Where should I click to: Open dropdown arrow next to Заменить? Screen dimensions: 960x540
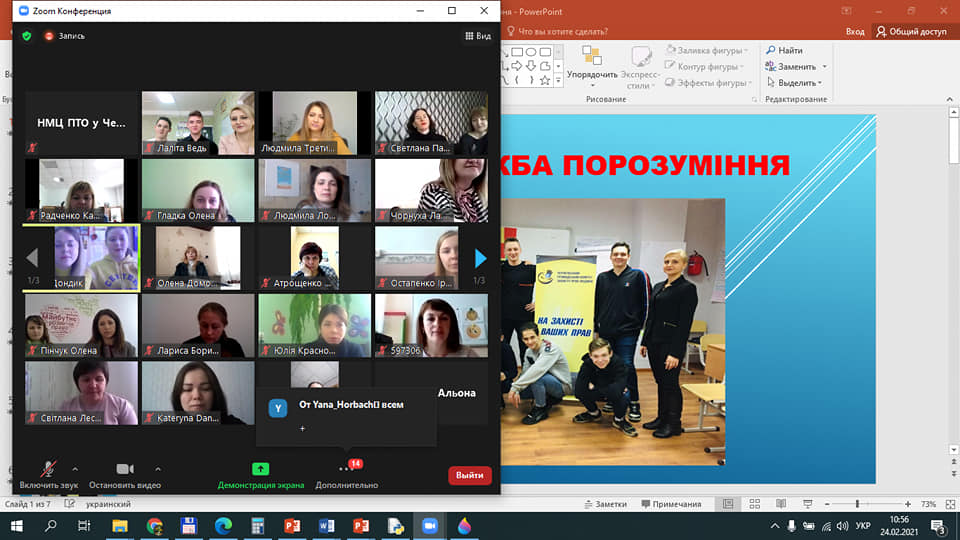coord(825,66)
